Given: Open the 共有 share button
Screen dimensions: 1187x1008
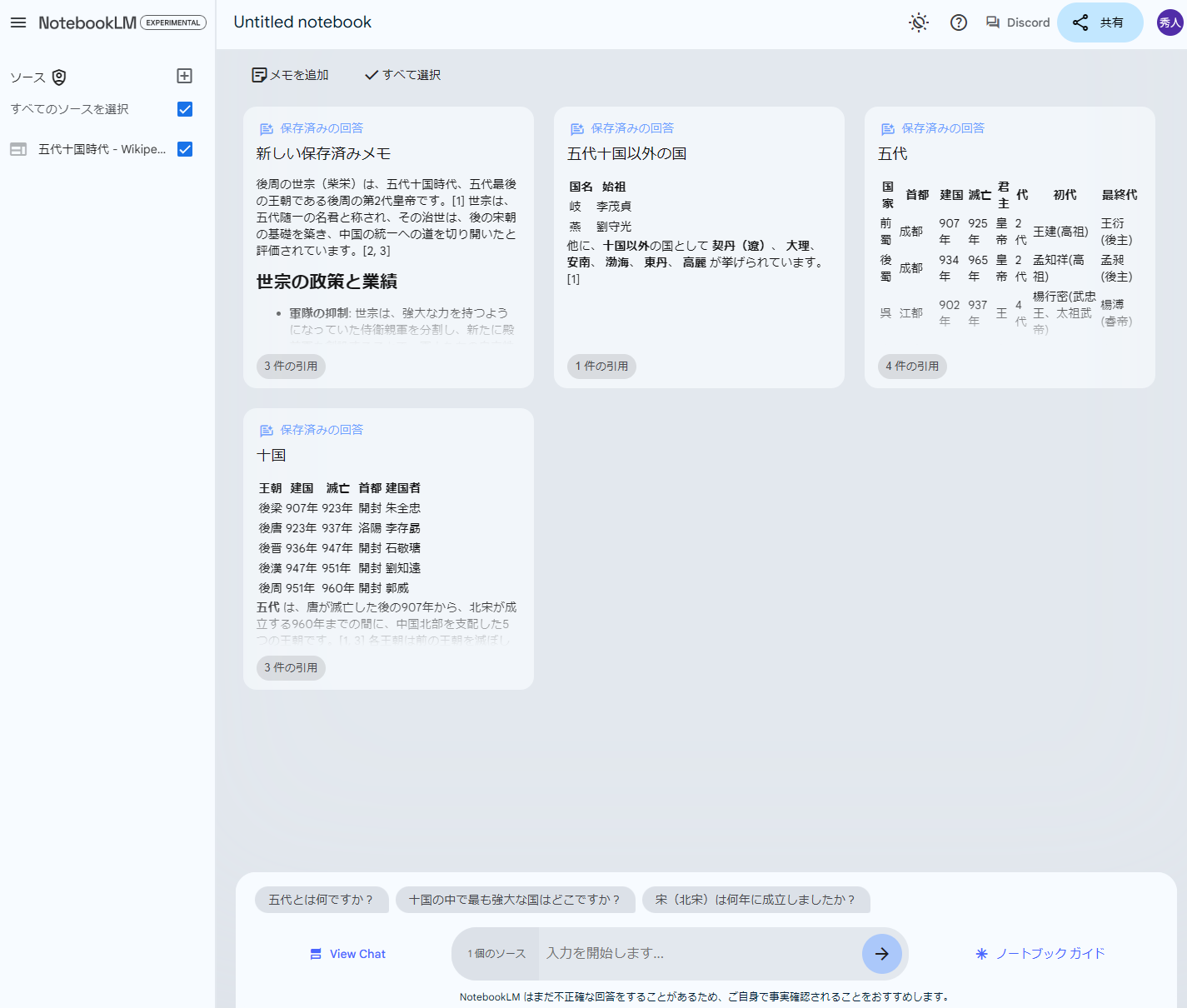Looking at the screenshot, I should click(x=1100, y=22).
